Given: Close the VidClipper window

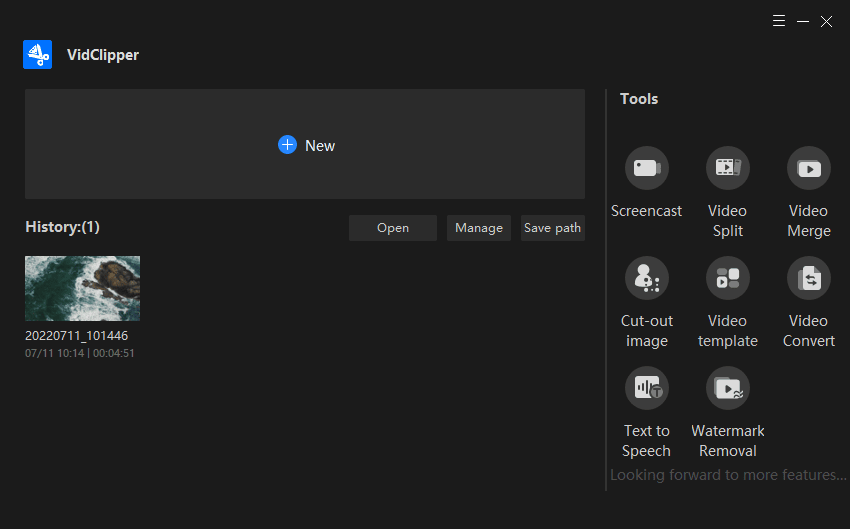Looking at the screenshot, I should click(x=826, y=21).
